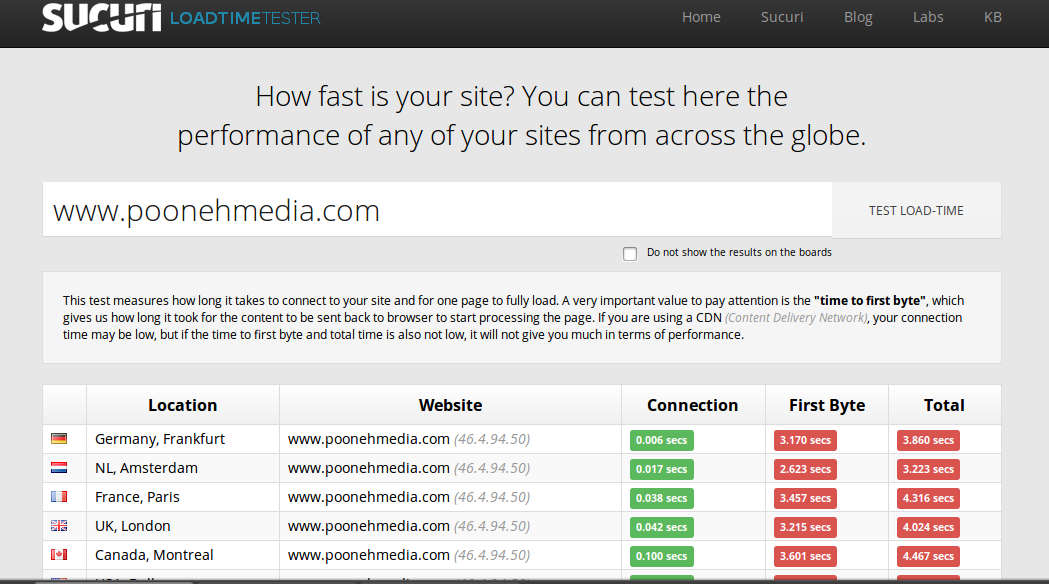The height and width of the screenshot is (584, 1049).
Task: Click the Location column header
Action: coord(183,405)
